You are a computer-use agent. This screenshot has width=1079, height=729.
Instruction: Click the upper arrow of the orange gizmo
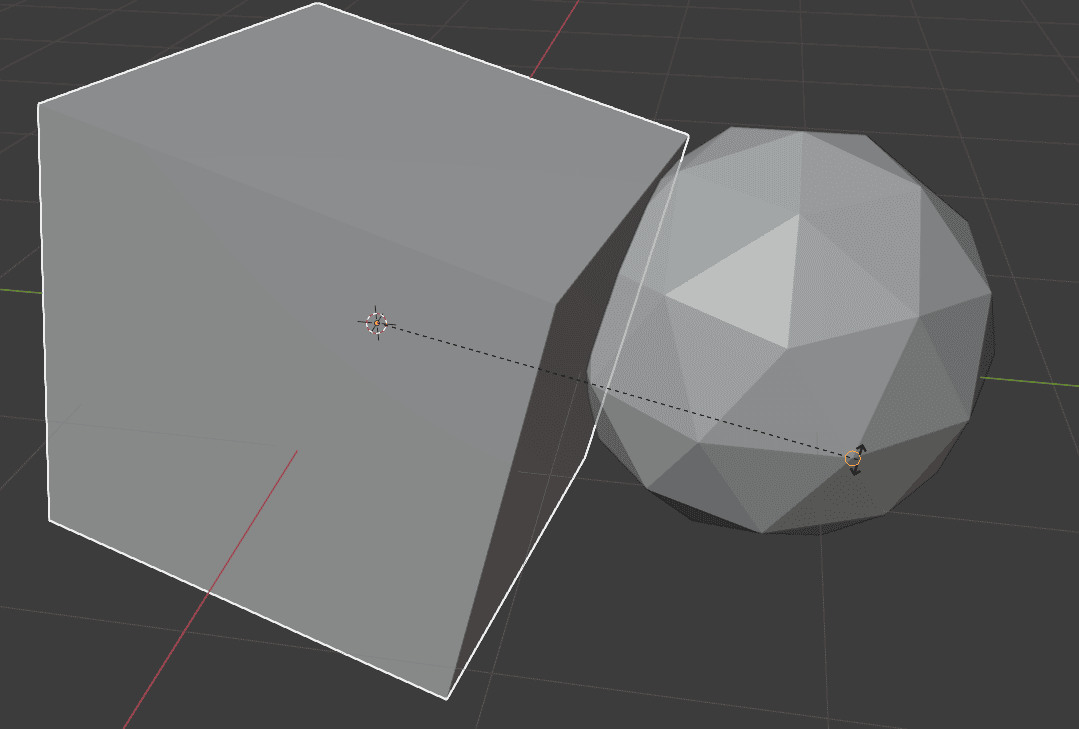click(x=862, y=446)
